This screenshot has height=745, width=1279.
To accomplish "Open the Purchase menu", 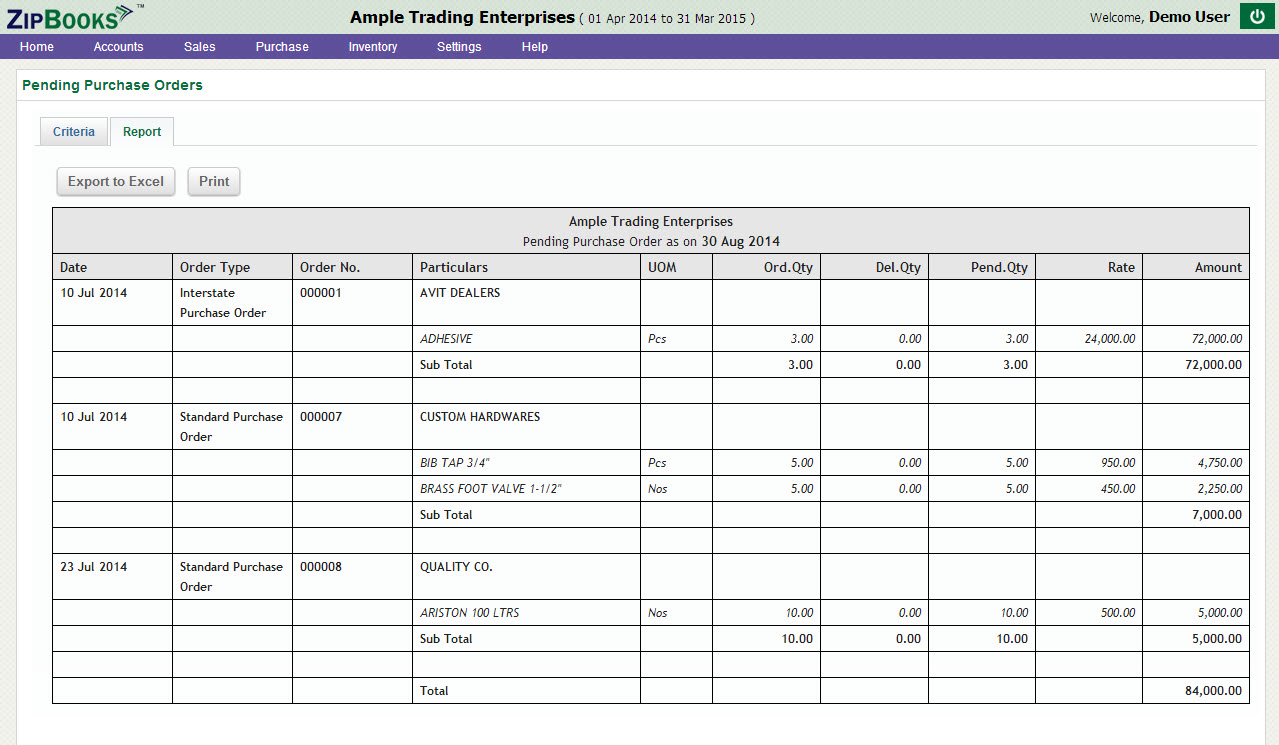I will (282, 47).
